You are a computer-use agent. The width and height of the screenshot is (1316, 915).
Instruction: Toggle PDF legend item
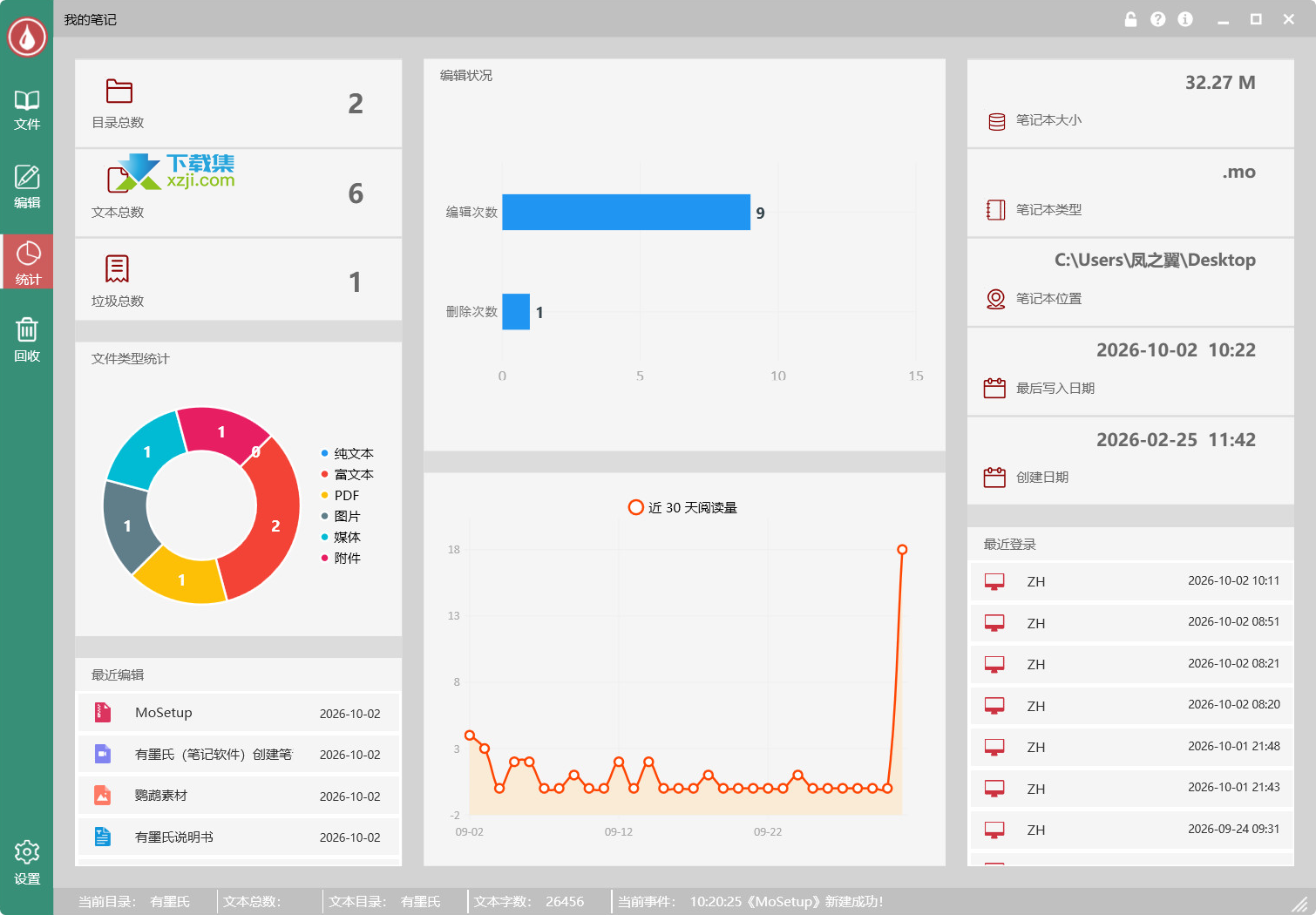(x=341, y=495)
